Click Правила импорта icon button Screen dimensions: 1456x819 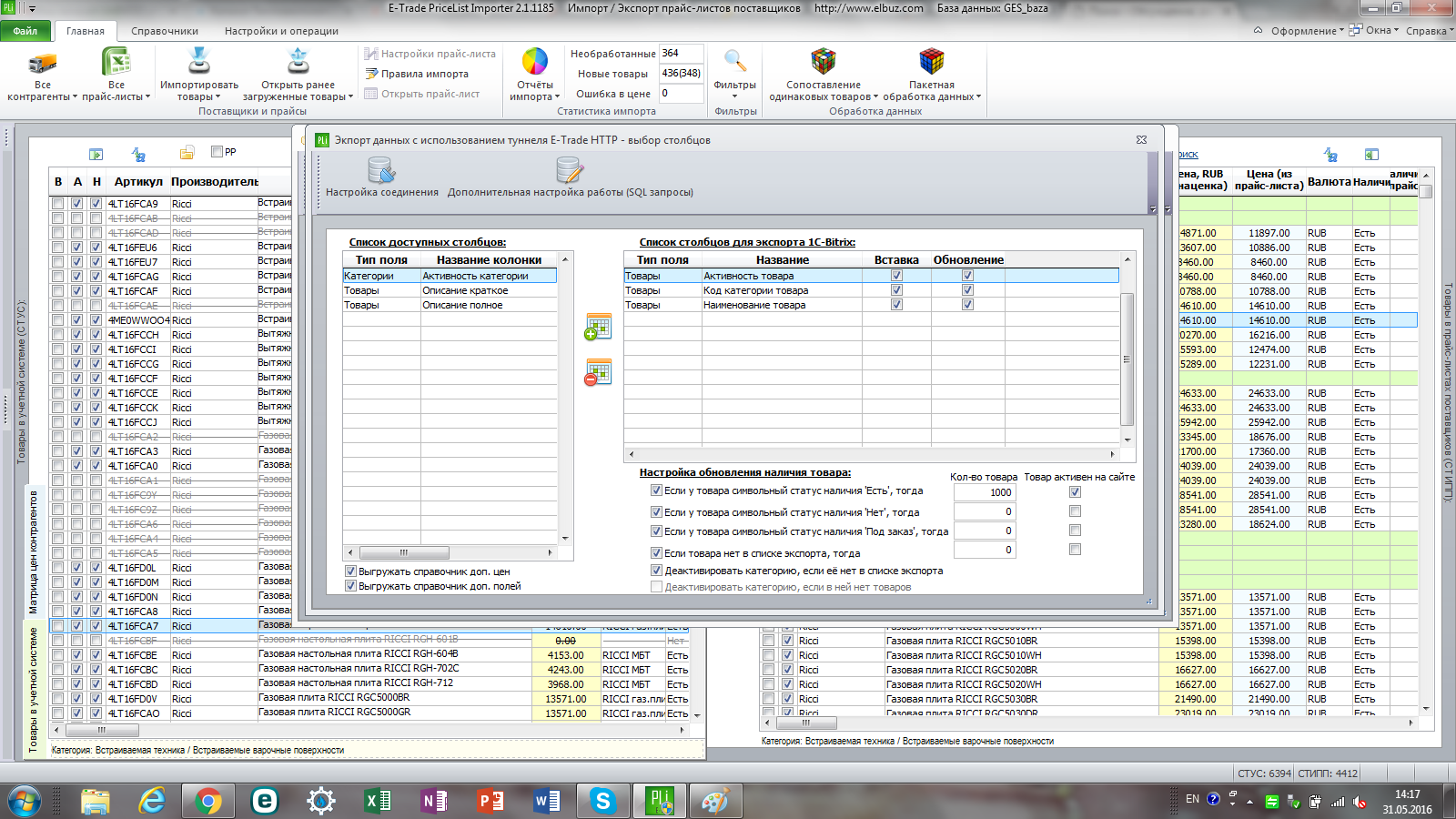point(417,74)
